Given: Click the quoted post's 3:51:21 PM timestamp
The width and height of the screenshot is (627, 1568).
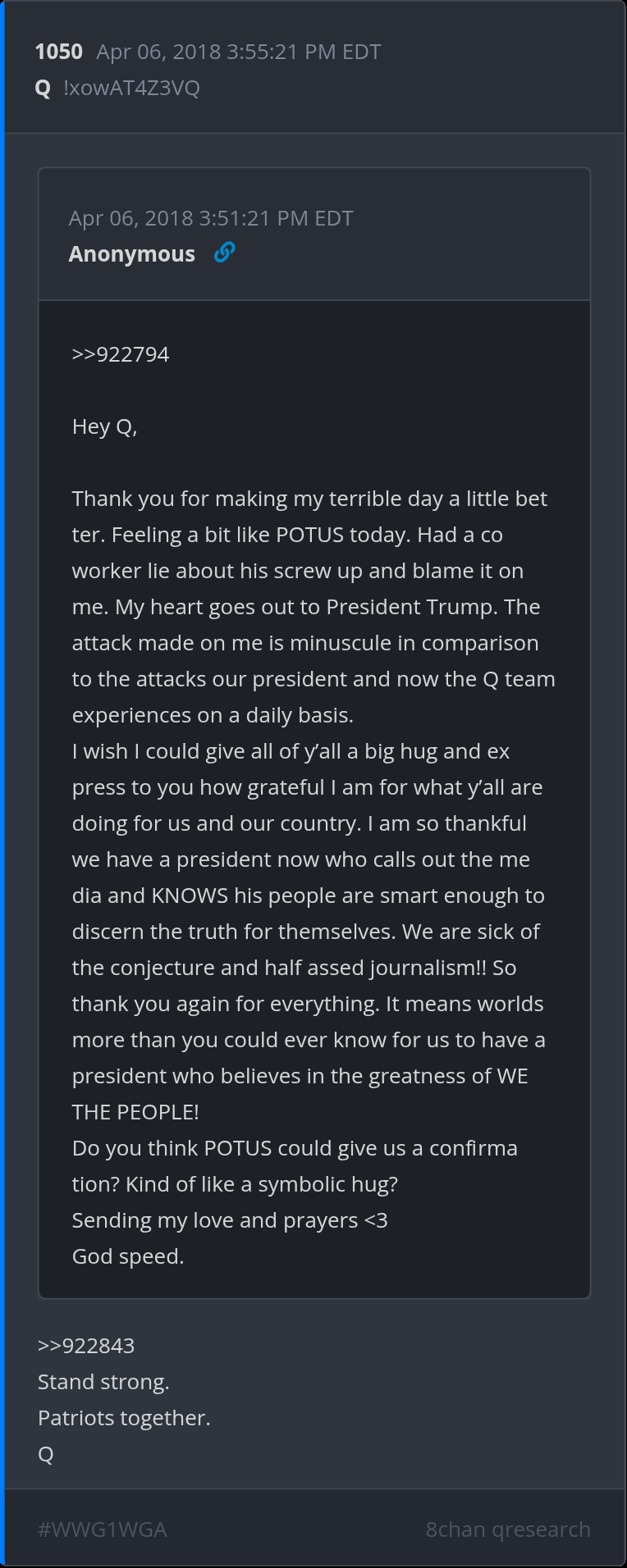Looking at the screenshot, I should click(x=211, y=218).
